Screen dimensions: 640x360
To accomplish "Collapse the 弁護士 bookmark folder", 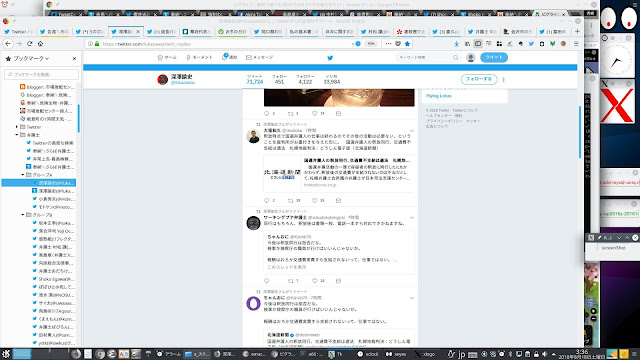I will [x=17, y=135].
